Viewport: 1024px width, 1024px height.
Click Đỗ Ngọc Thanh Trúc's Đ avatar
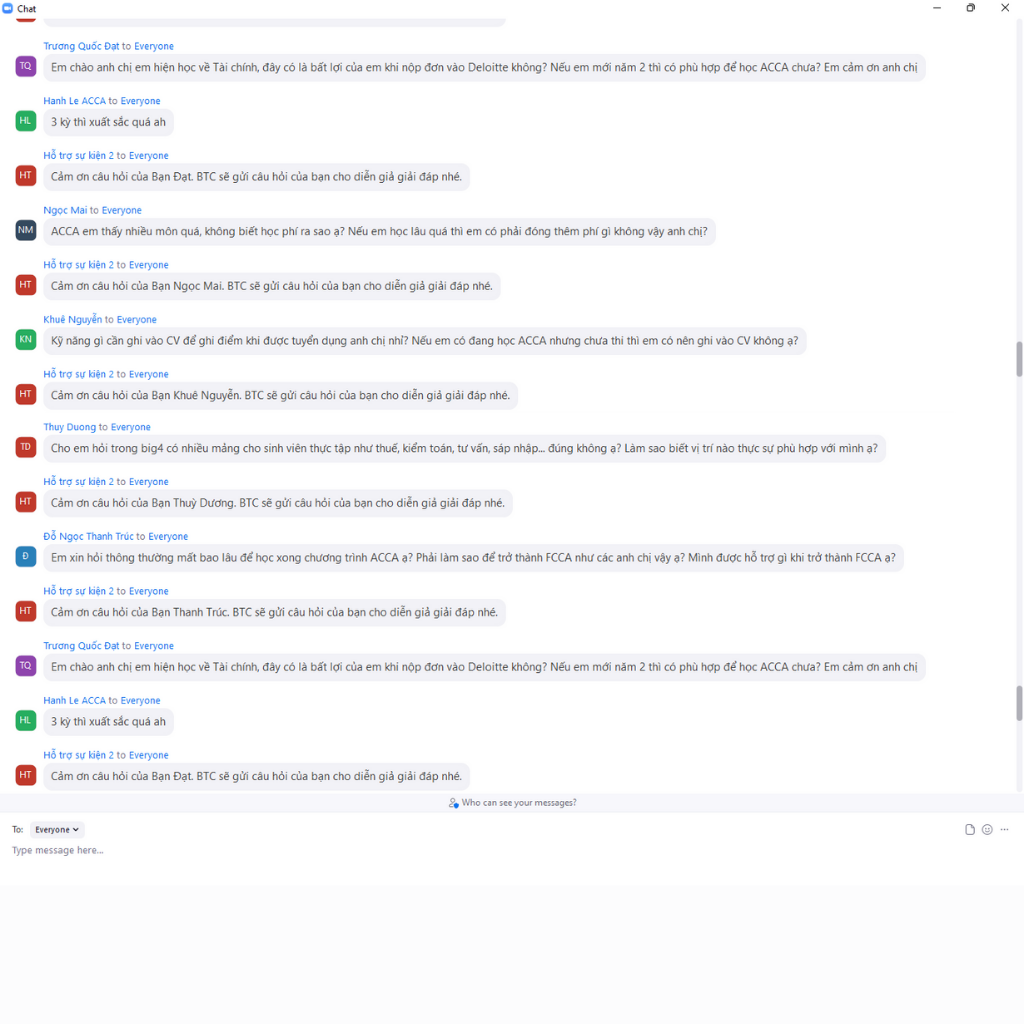point(25,556)
